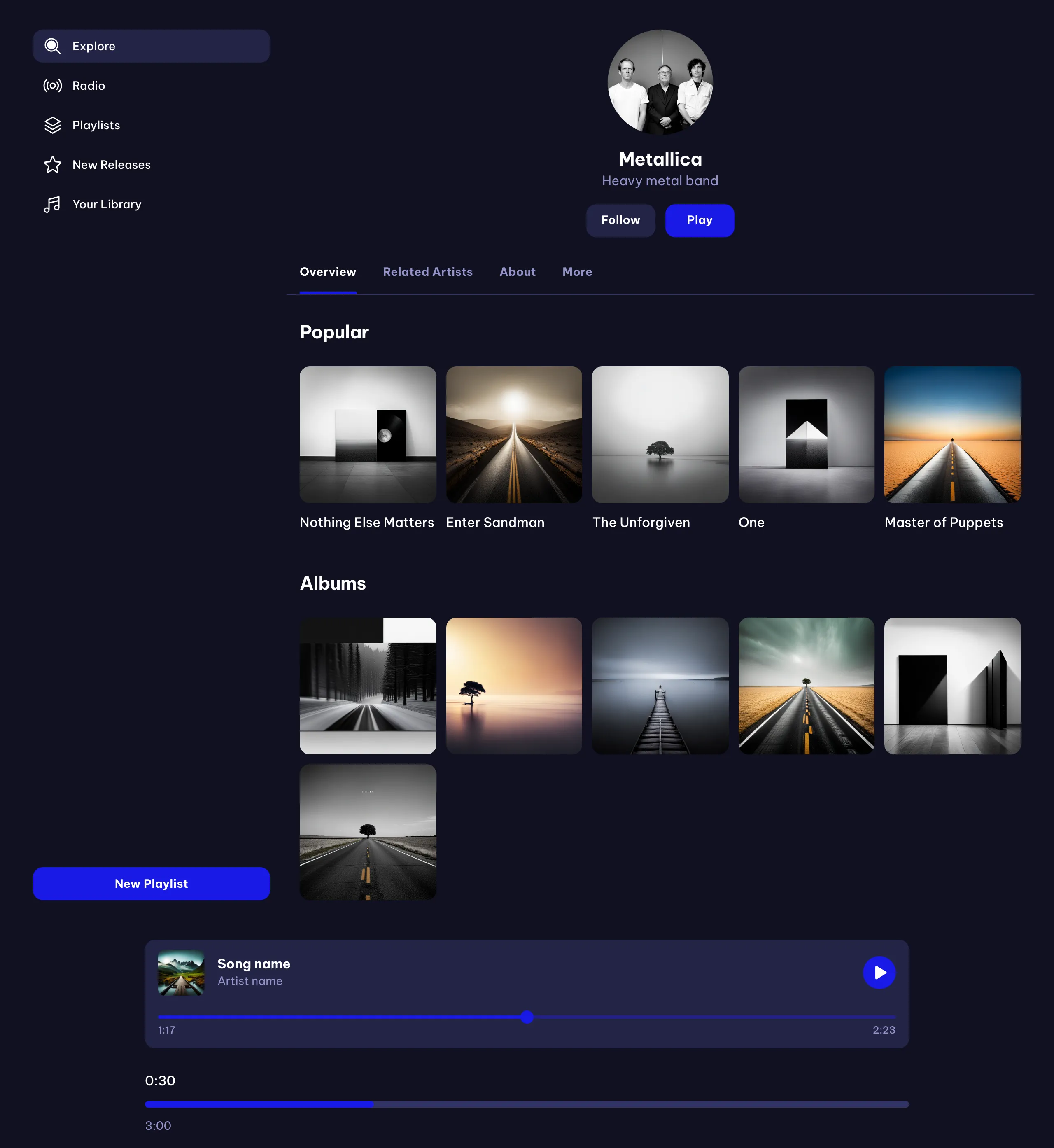Switch to the Overview tab
The height and width of the screenshot is (1148, 1054).
click(328, 272)
